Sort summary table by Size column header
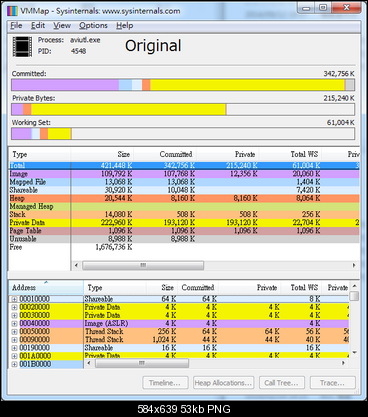368x417 pixels. click(102, 154)
